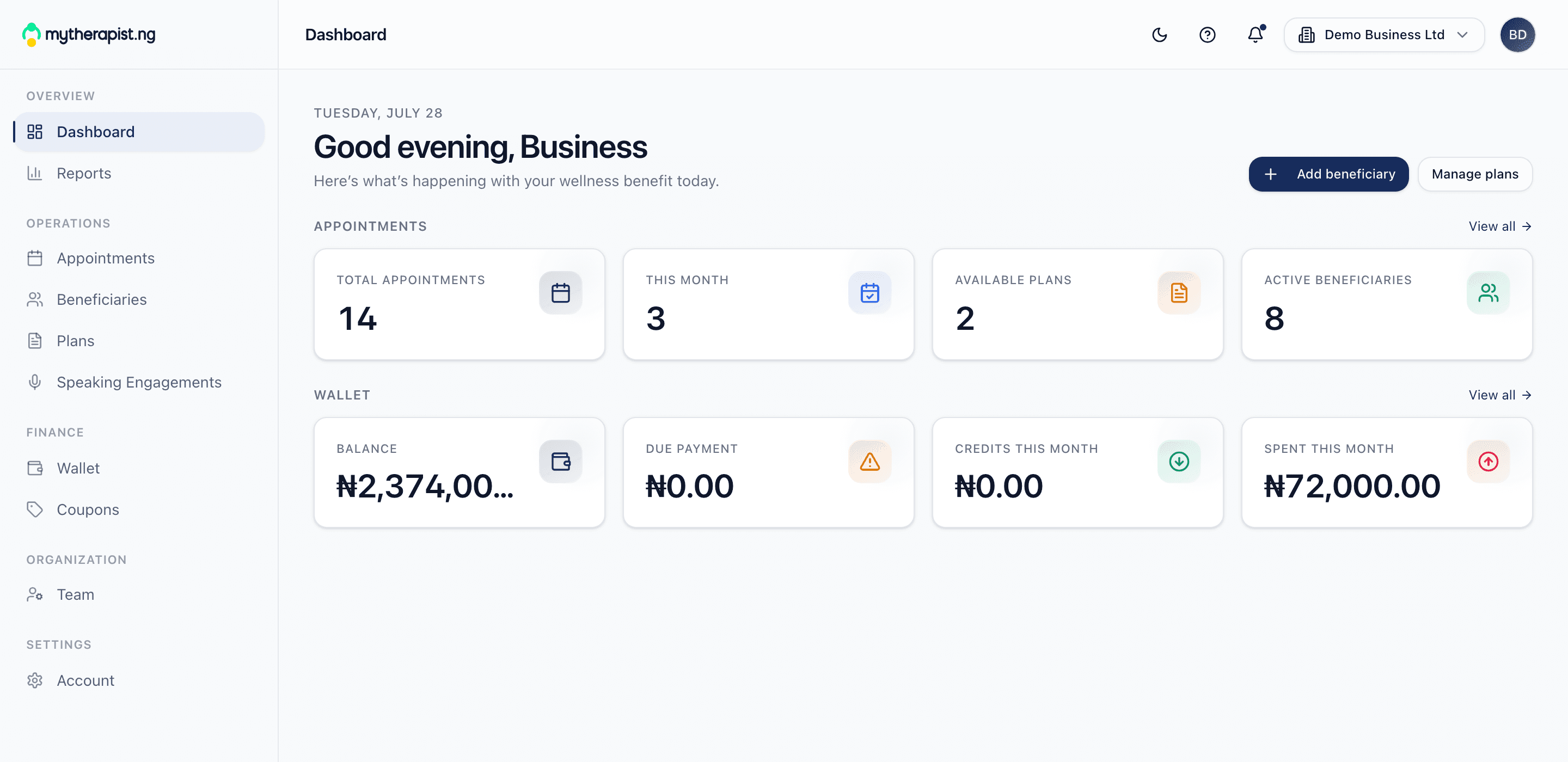Click the Manage plans button
Image resolution: width=1568 pixels, height=762 pixels.
(1474, 174)
